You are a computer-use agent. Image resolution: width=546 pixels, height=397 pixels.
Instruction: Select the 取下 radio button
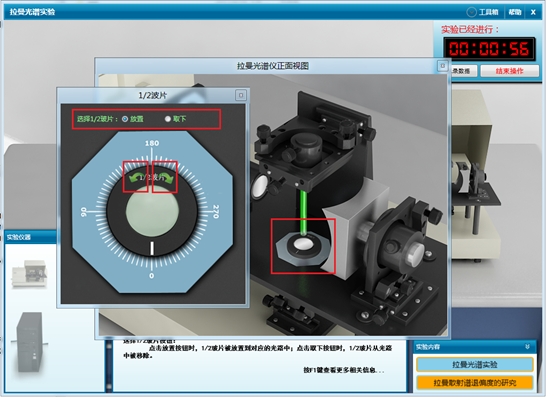click(168, 119)
